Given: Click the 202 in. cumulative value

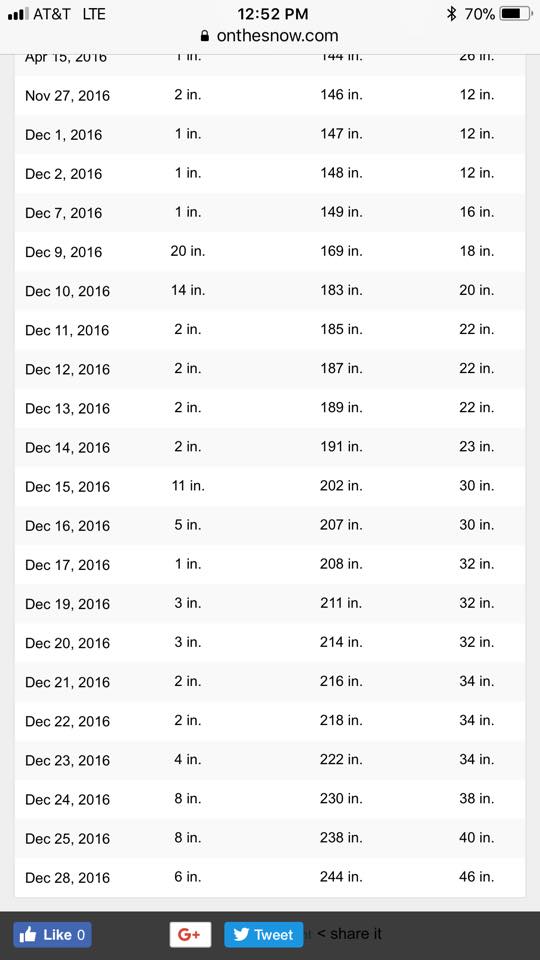Looking at the screenshot, I should tap(341, 487).
